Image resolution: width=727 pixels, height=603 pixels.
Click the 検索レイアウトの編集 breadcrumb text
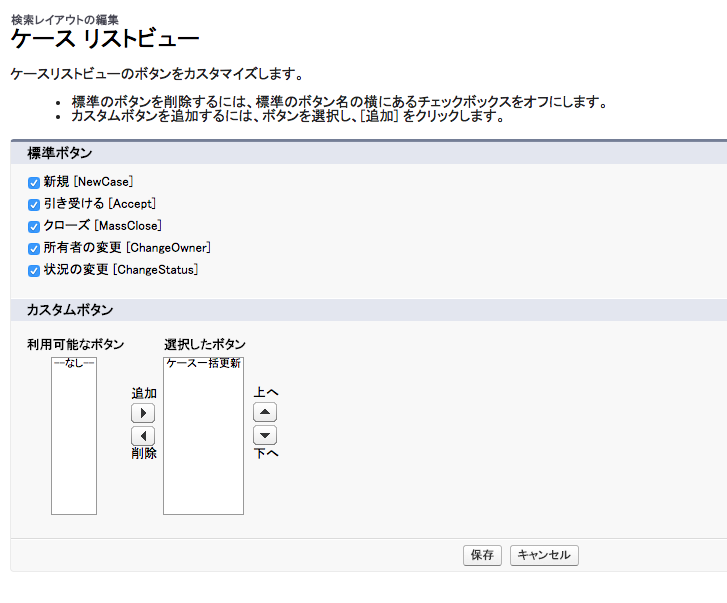pos(65,20)
